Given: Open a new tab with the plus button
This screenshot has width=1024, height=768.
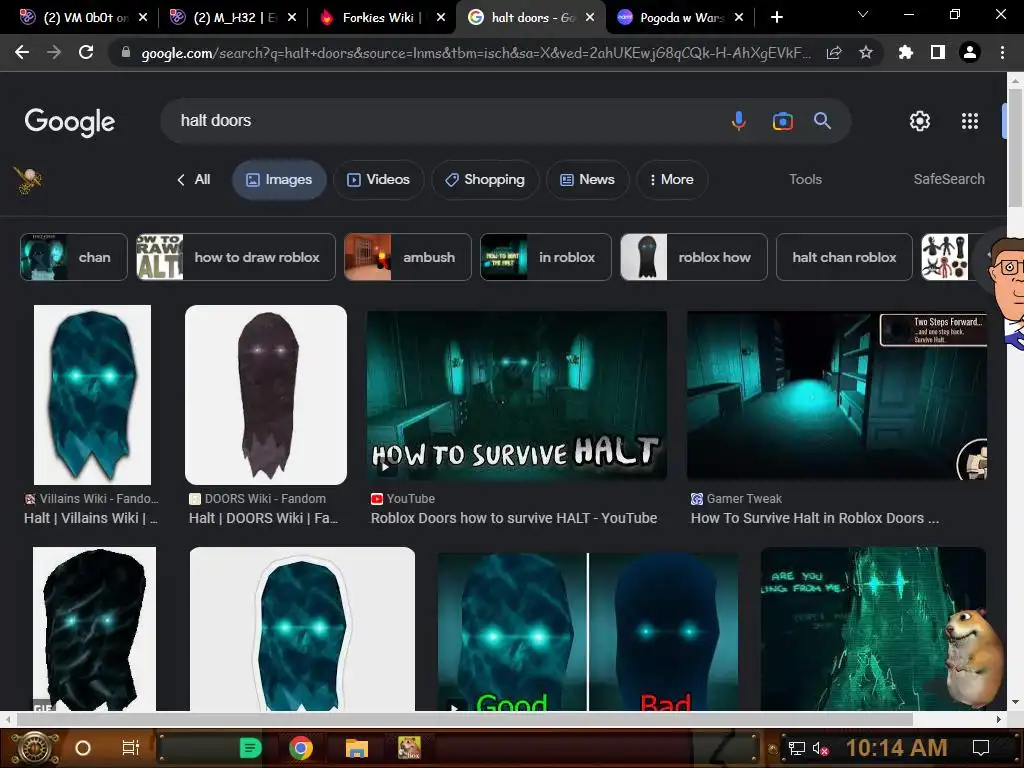Looking at the screenshot, I should tap(776, 18).
